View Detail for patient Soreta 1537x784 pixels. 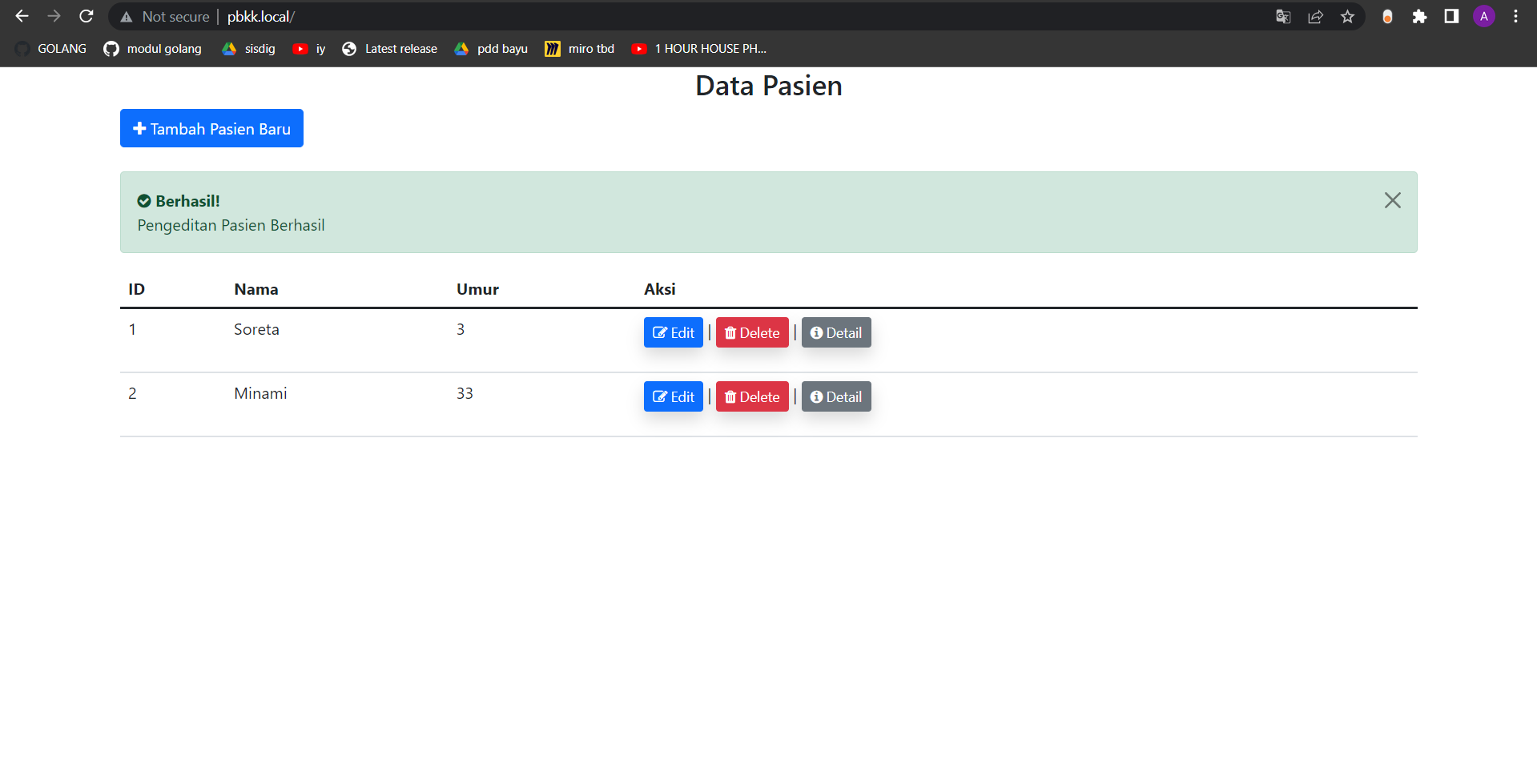tap(835, 332)
